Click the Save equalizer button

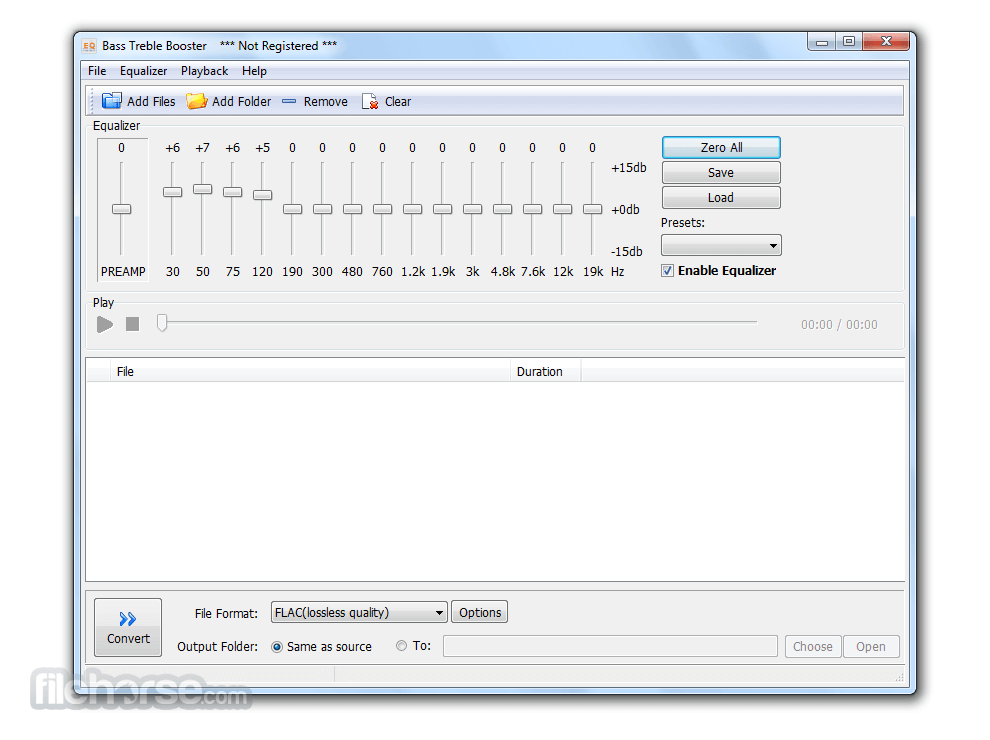[x=721, y=173]
